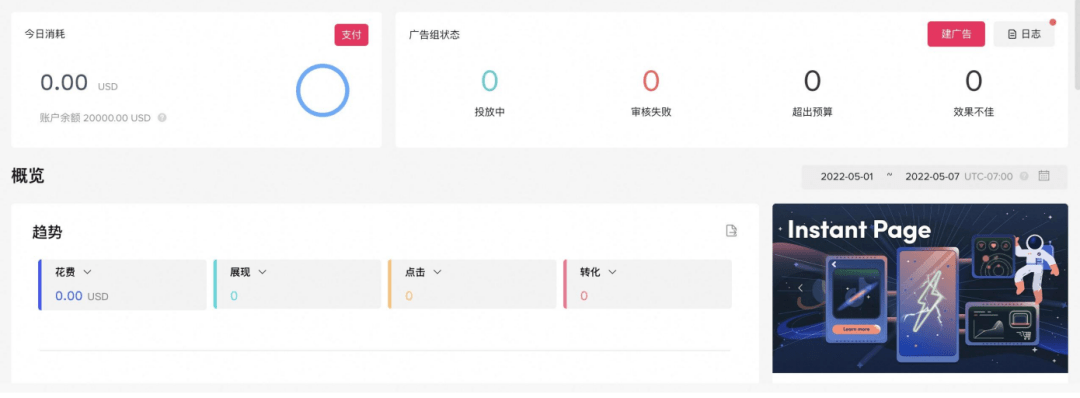Click the document icon on 日志 button
Viewport: 1080px width, 398px height.
click(x=1012, y=34)
